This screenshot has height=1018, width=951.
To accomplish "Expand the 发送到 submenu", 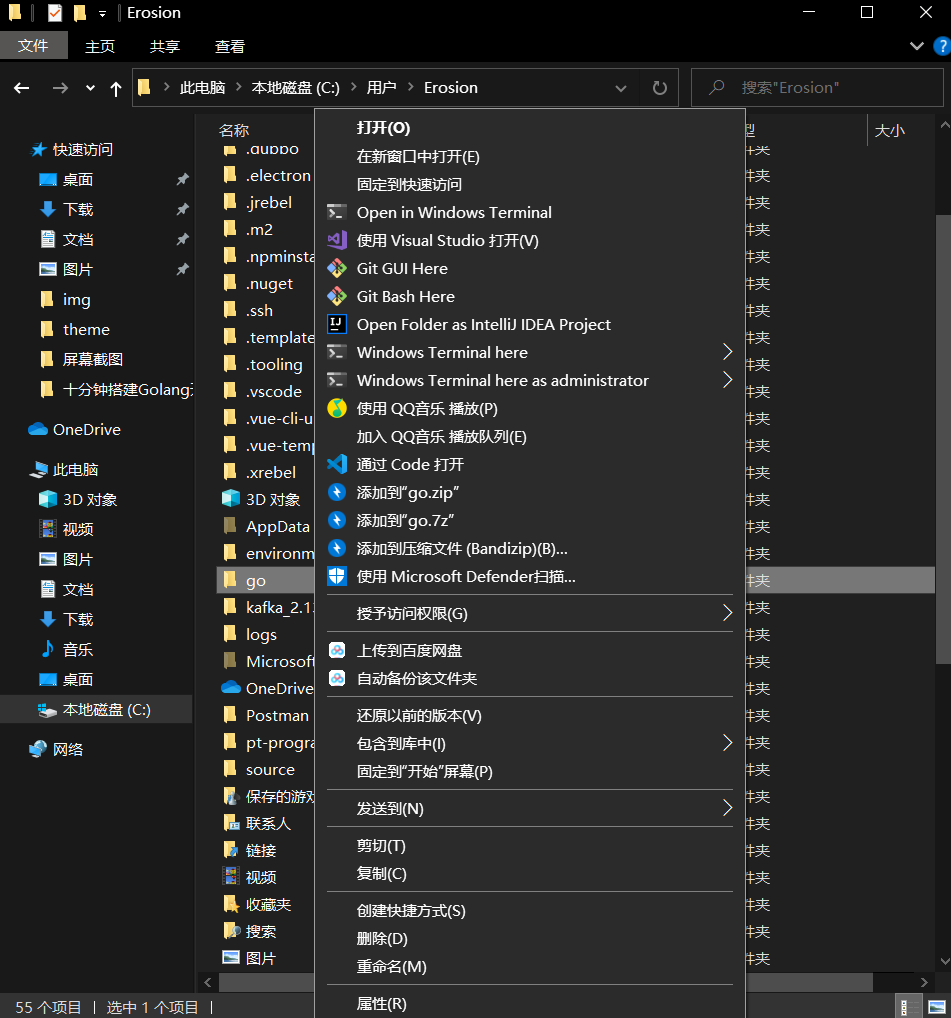I will click(727, 808).
